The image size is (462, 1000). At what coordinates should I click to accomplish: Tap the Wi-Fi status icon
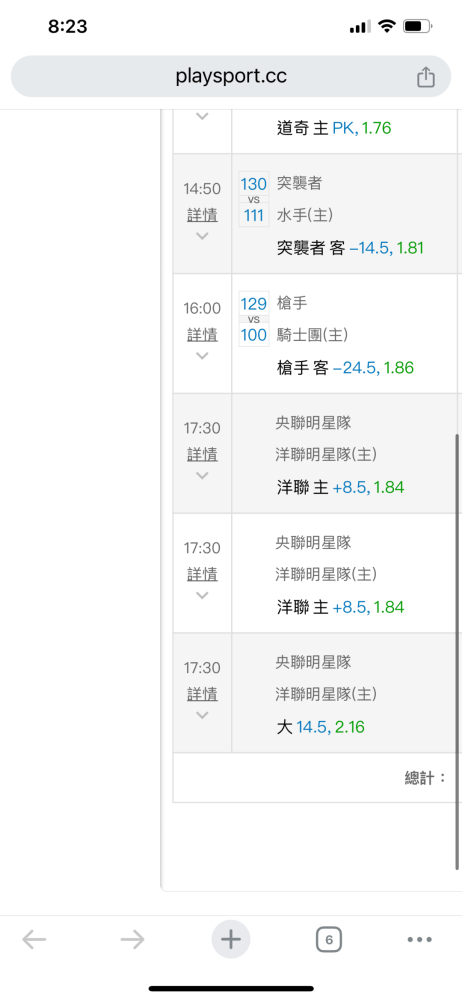coord(387,26)
